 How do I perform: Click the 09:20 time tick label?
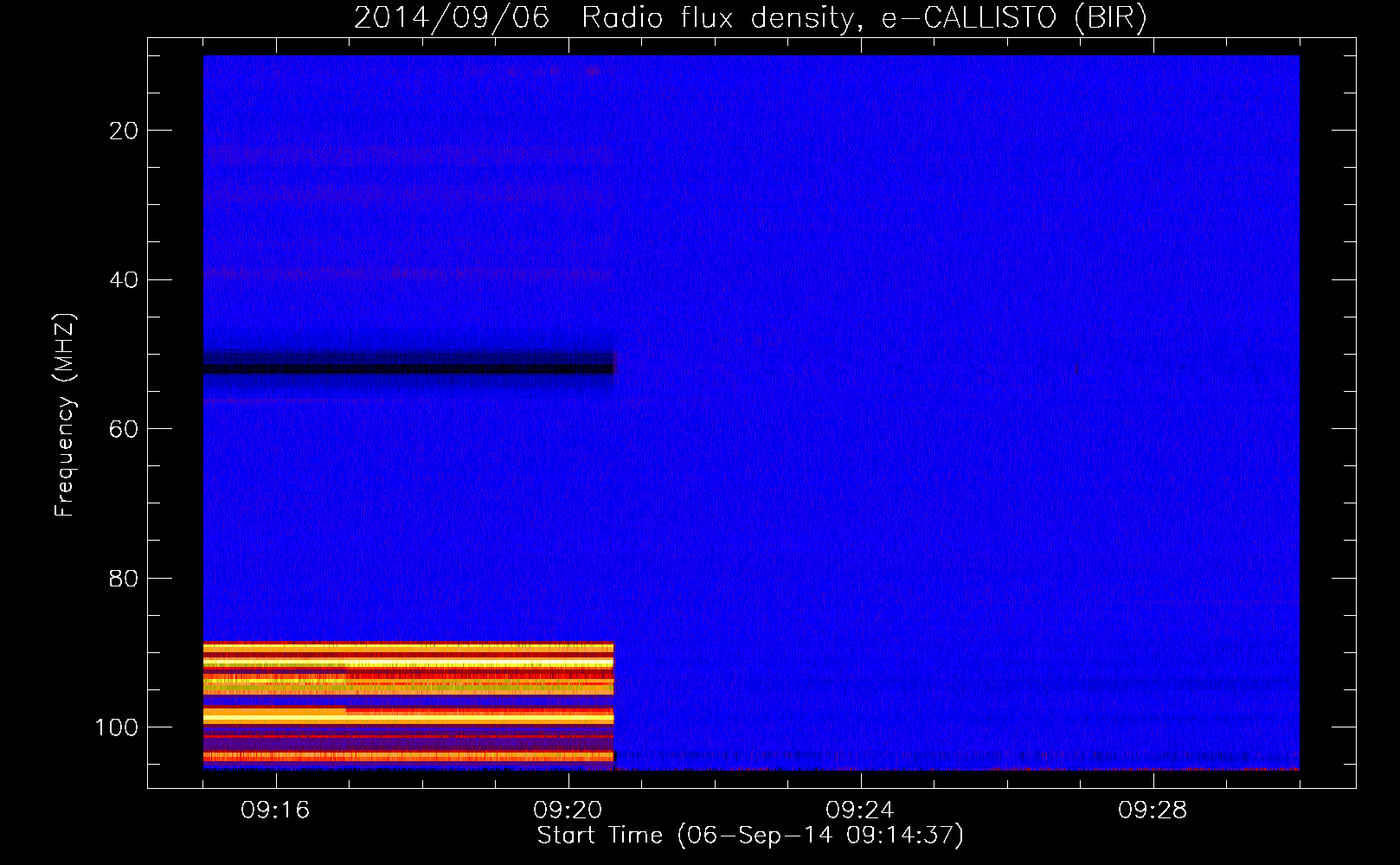tap(568, 811)
